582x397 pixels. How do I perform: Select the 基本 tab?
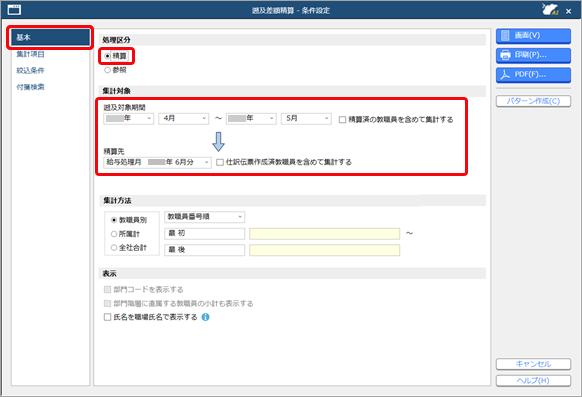coord(50,37)
